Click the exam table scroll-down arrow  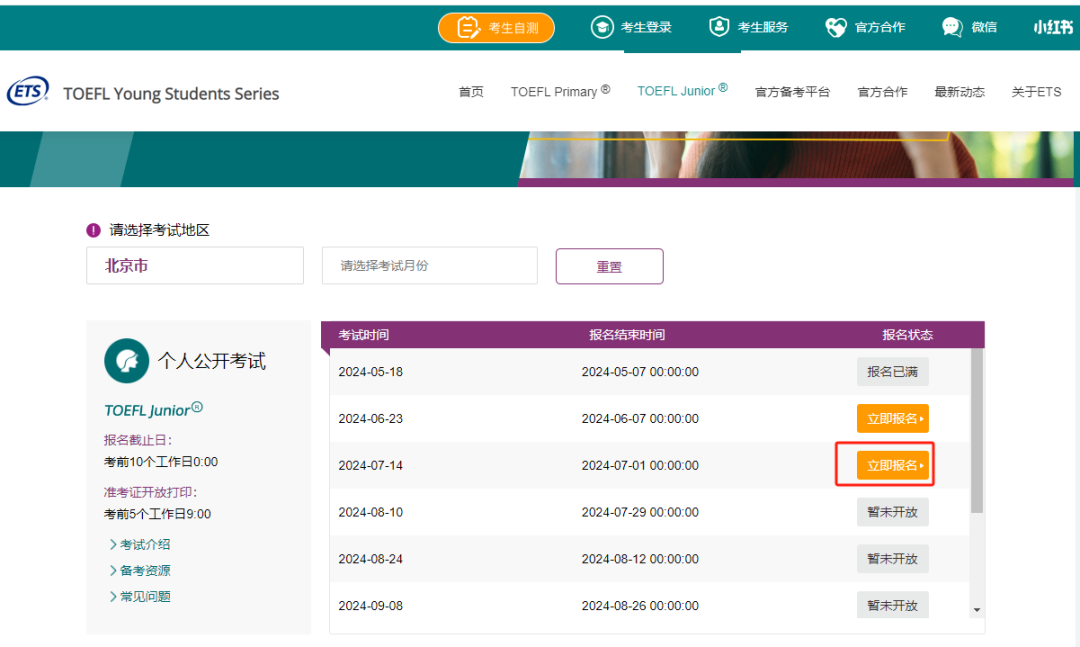[977, 610]
